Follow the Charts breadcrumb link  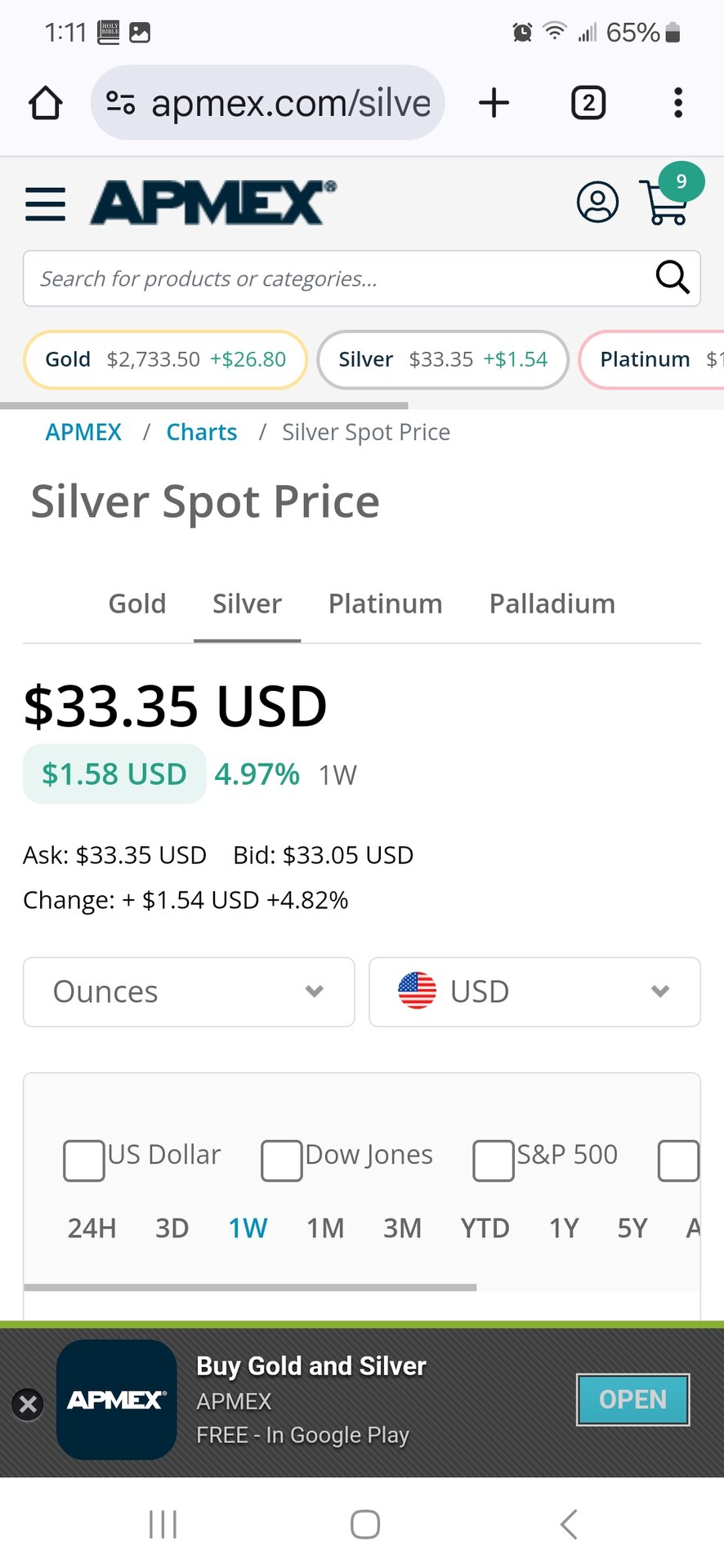coord(202,432)
